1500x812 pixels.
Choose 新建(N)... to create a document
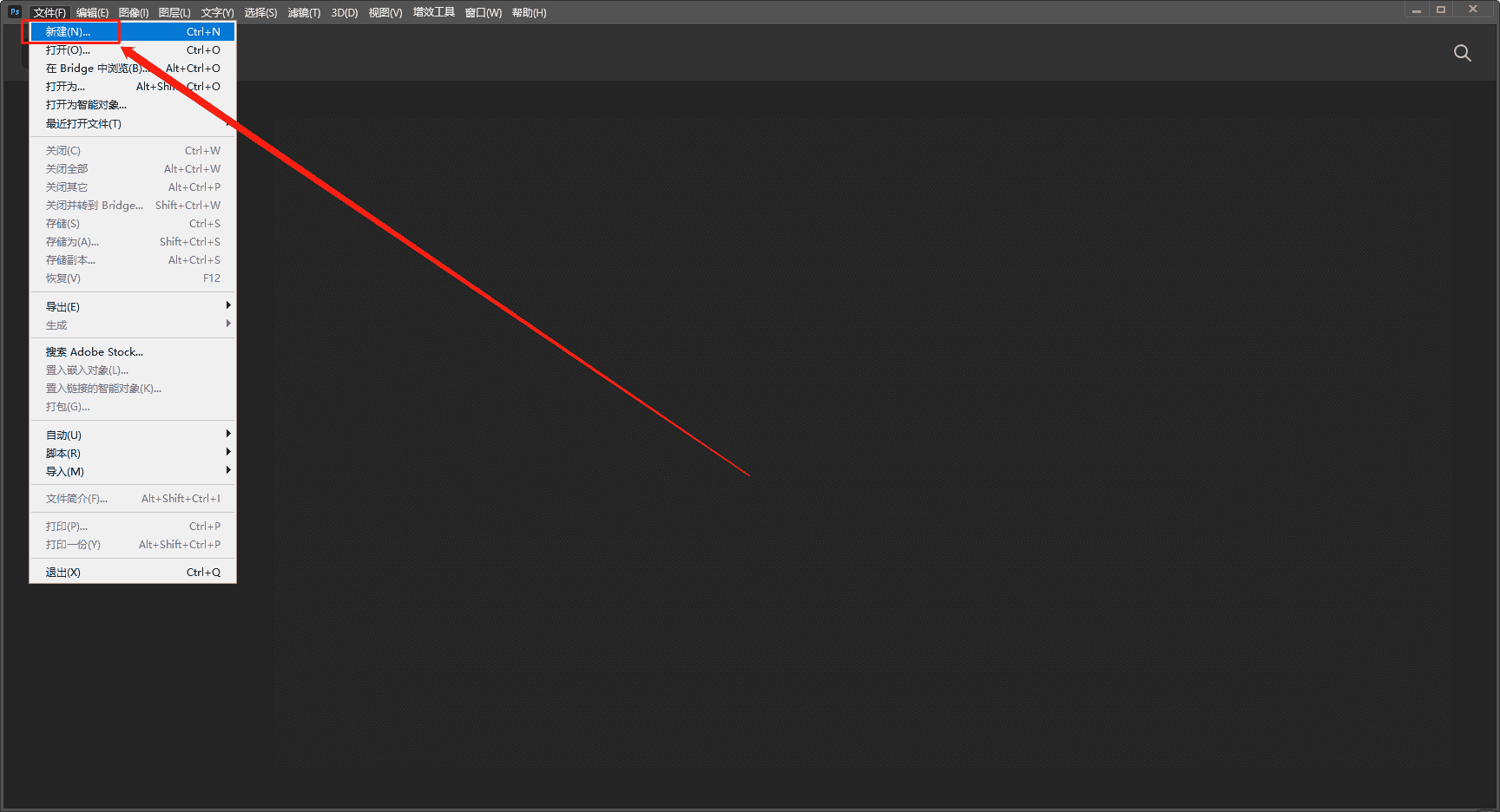point(133,31)
